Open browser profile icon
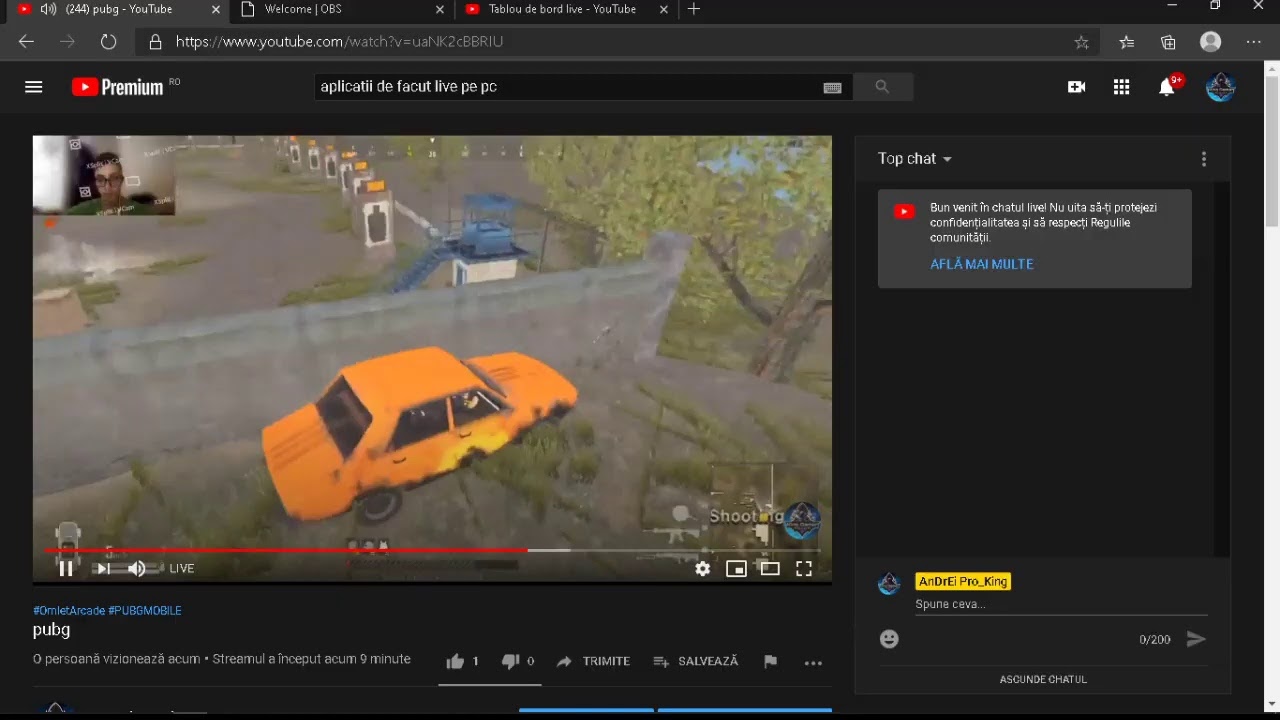Viewport: 1280px width, 720px height. coord(1210,42)
